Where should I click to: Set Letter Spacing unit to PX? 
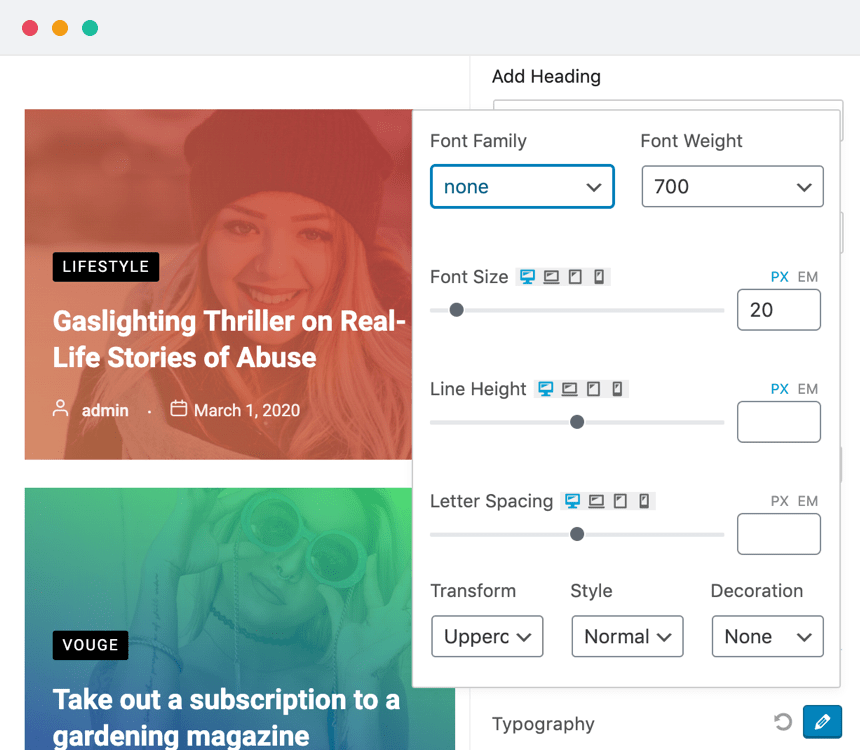[780, 501]
